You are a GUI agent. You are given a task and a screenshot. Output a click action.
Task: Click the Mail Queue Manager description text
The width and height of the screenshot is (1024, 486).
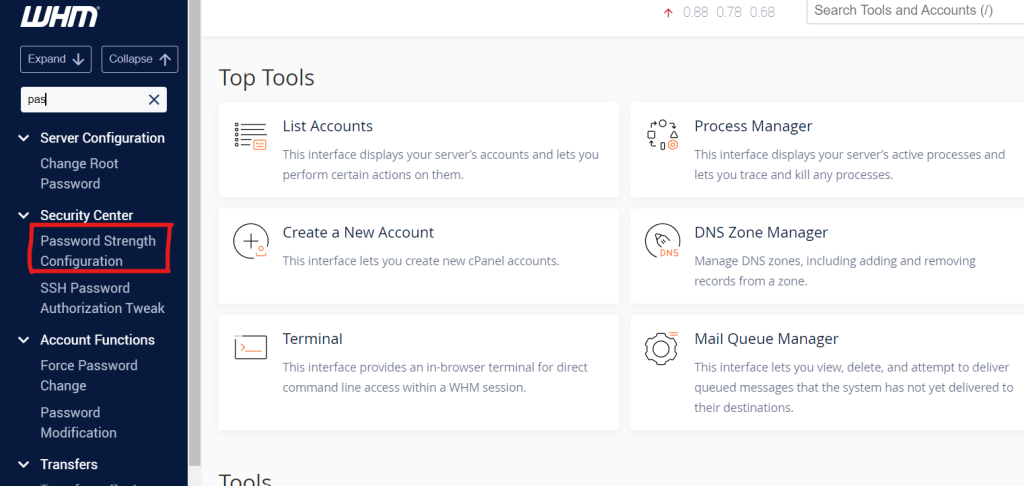[854, 387]
